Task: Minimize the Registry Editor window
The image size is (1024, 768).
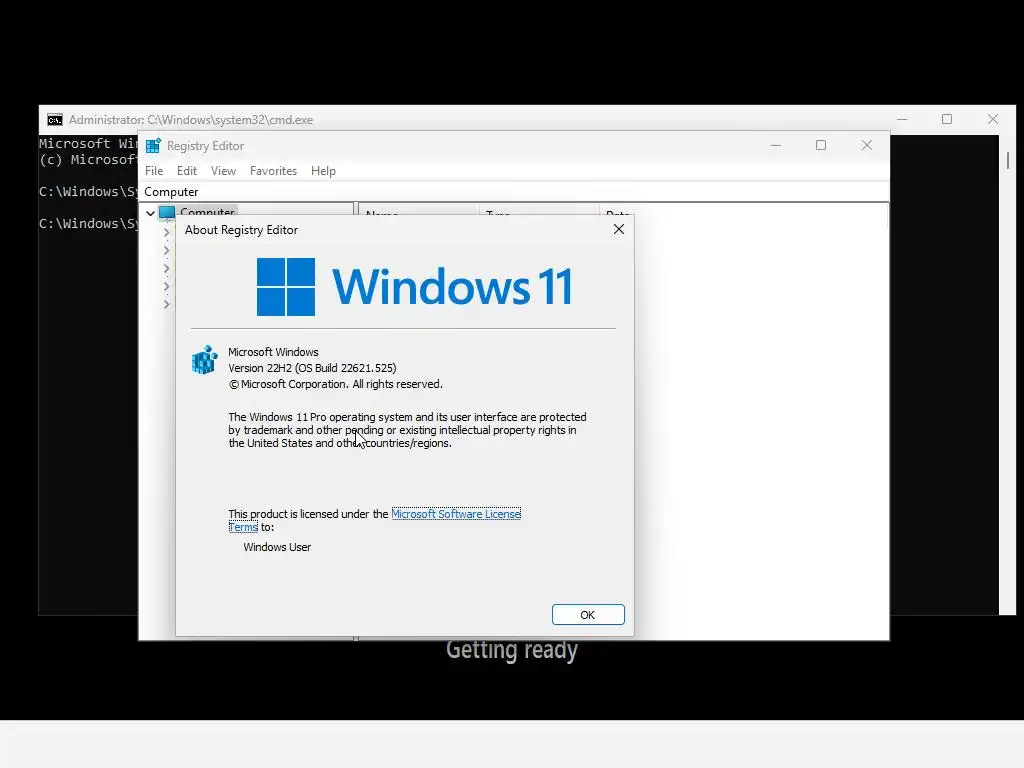Action: point(776,145)
